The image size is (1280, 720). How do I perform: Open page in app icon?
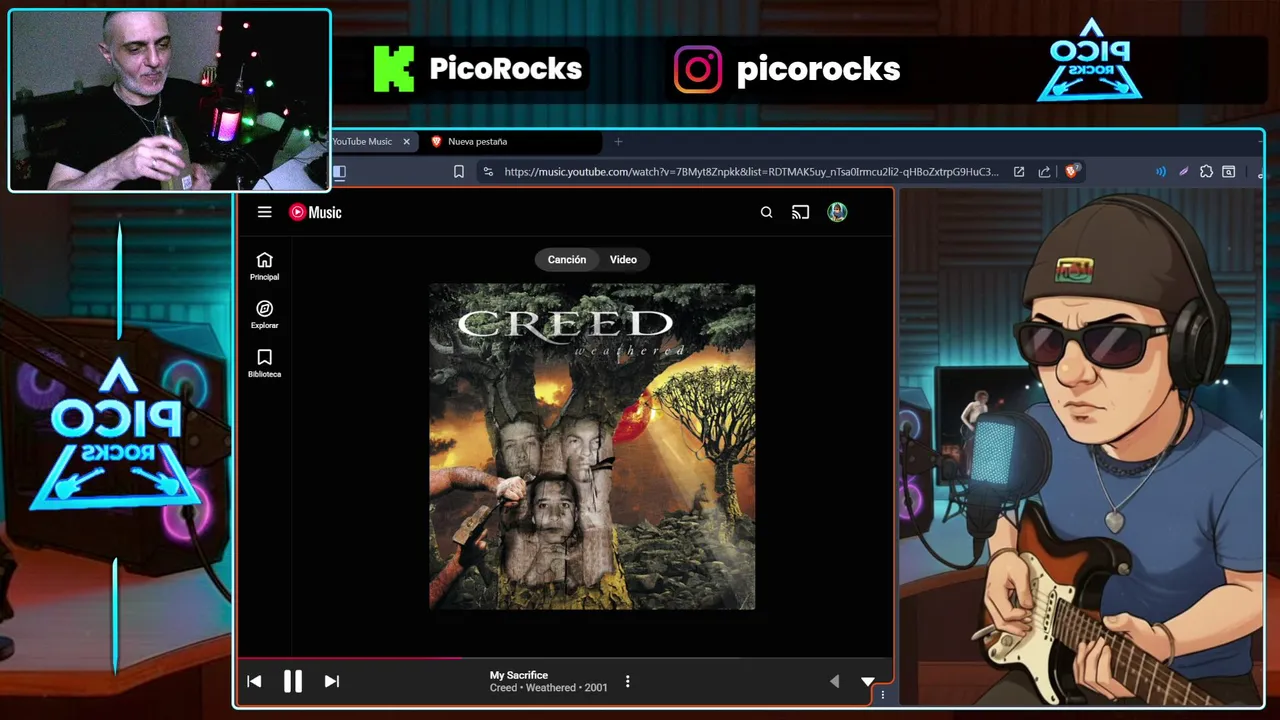[x=1018, y=172]
